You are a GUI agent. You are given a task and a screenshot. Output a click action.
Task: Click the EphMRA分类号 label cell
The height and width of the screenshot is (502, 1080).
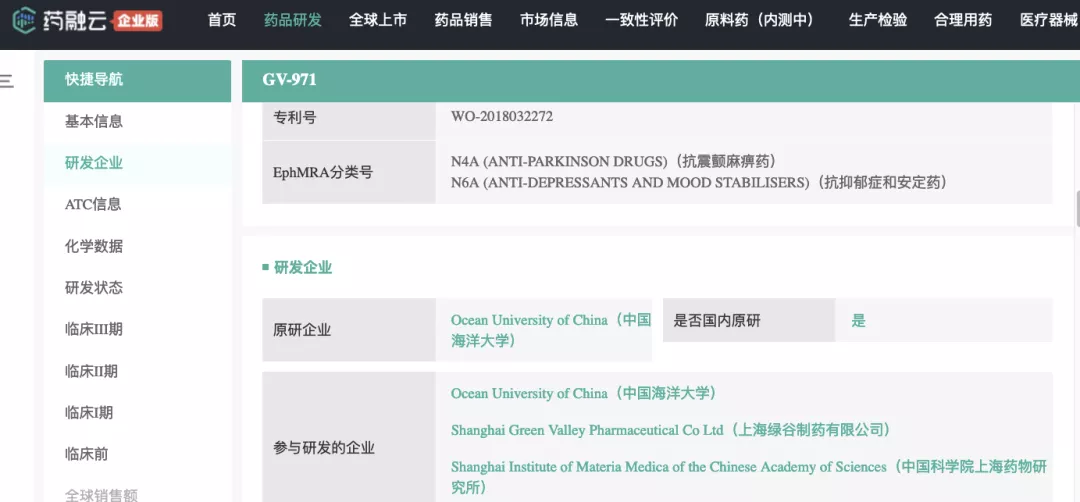pyautogui.click(x=349, y=172)
